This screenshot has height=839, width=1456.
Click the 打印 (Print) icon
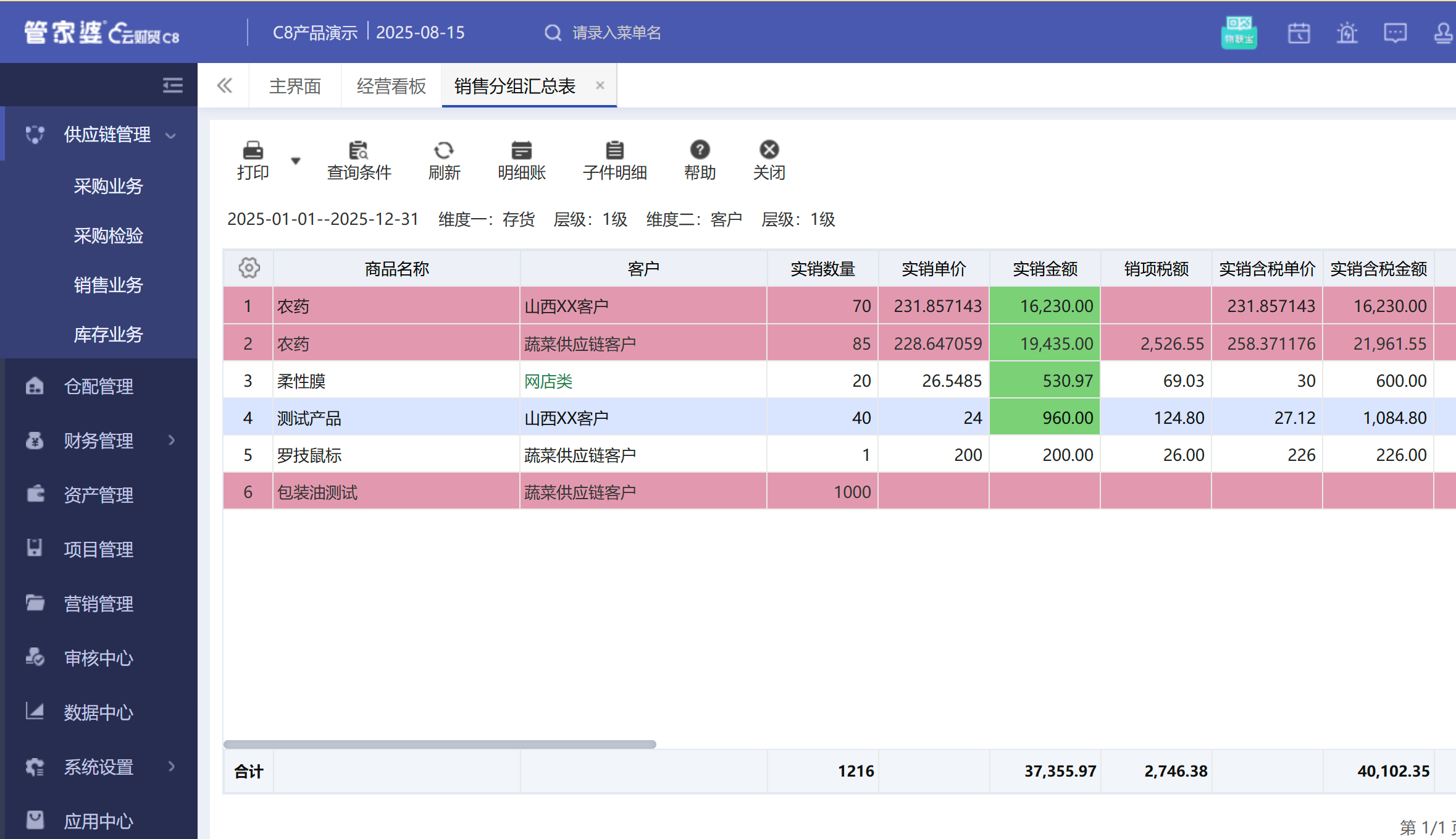click(x=251, y=159)
